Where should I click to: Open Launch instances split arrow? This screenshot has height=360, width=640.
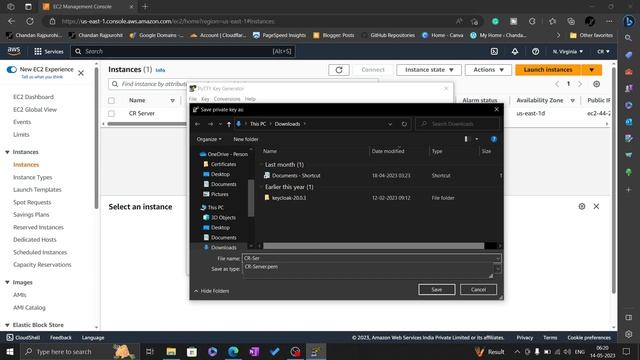(591, 70)
